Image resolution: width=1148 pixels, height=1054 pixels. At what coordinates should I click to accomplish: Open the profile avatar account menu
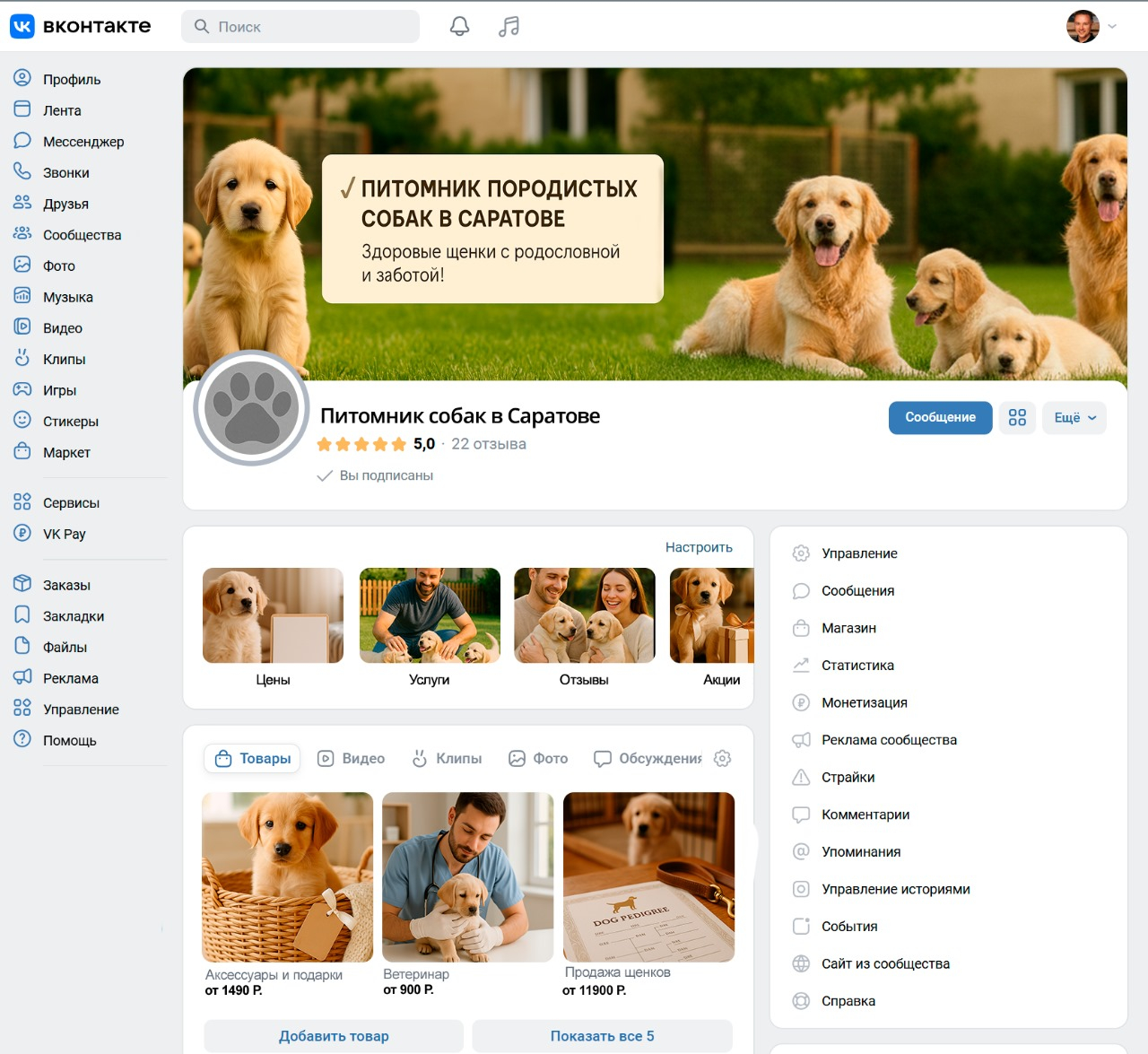click(x=1091, y=27)
